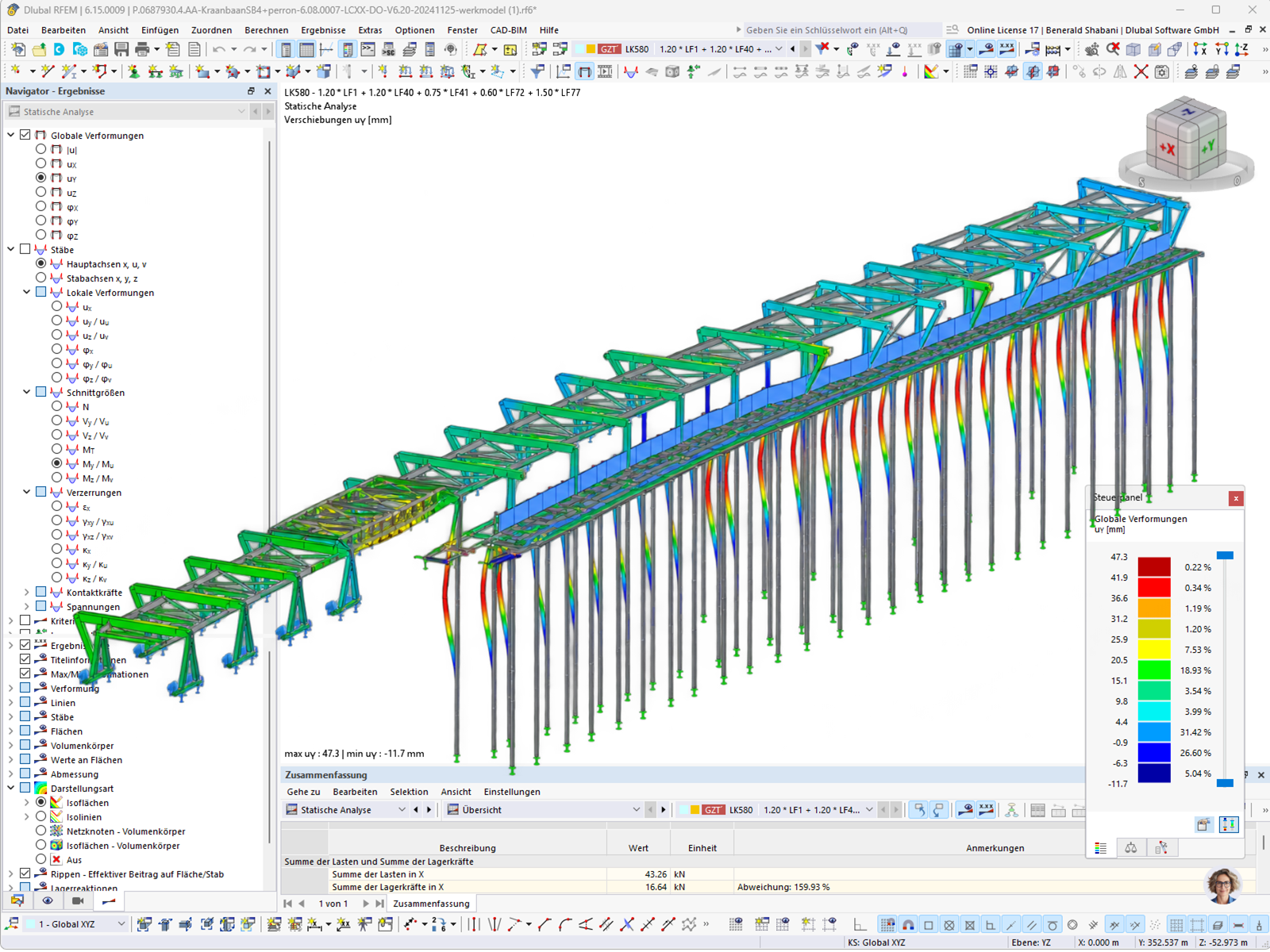1270x952 pixels.
Task: Close the Steuerpanel with red X
Action: (x=1236, y=498)
